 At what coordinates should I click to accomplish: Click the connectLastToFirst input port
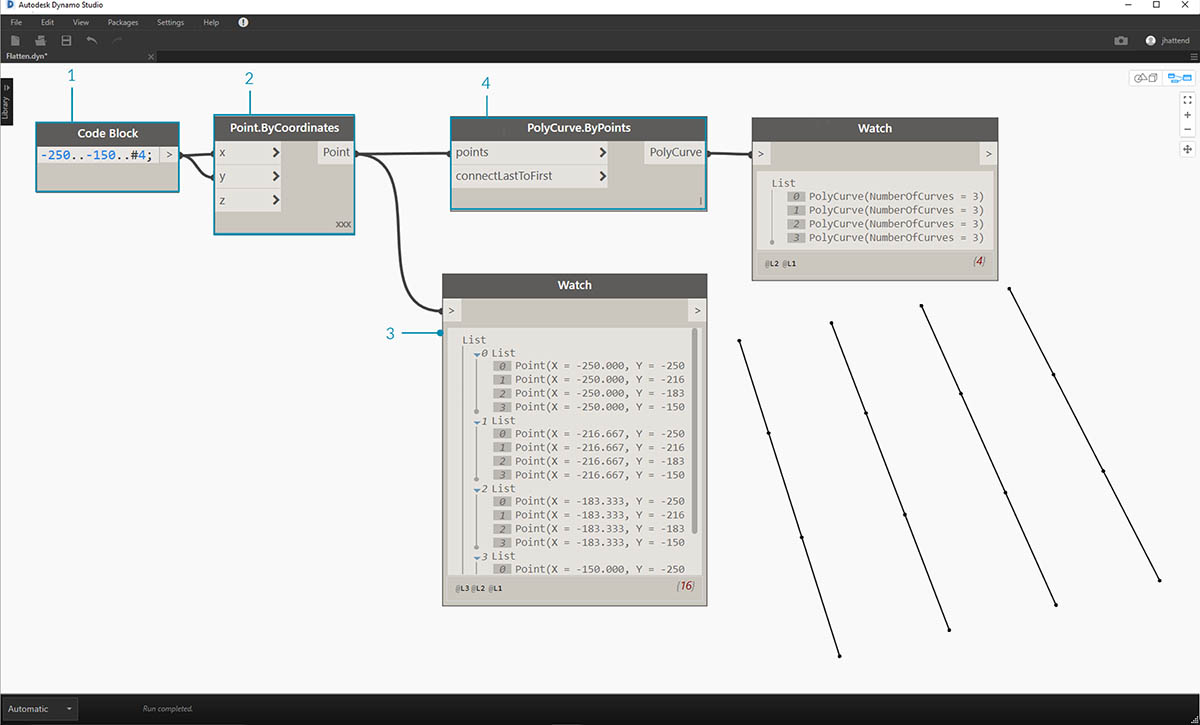coord(531,176)
